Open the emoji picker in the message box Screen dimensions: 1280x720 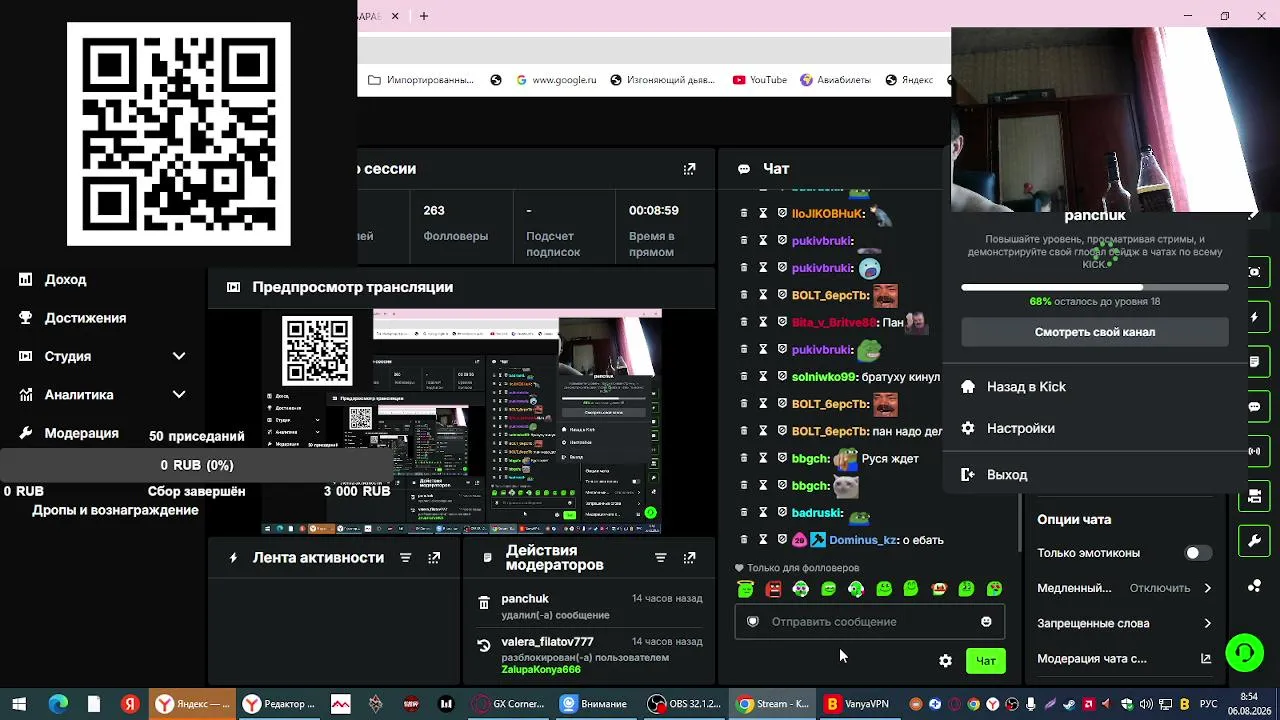(986, 622)
